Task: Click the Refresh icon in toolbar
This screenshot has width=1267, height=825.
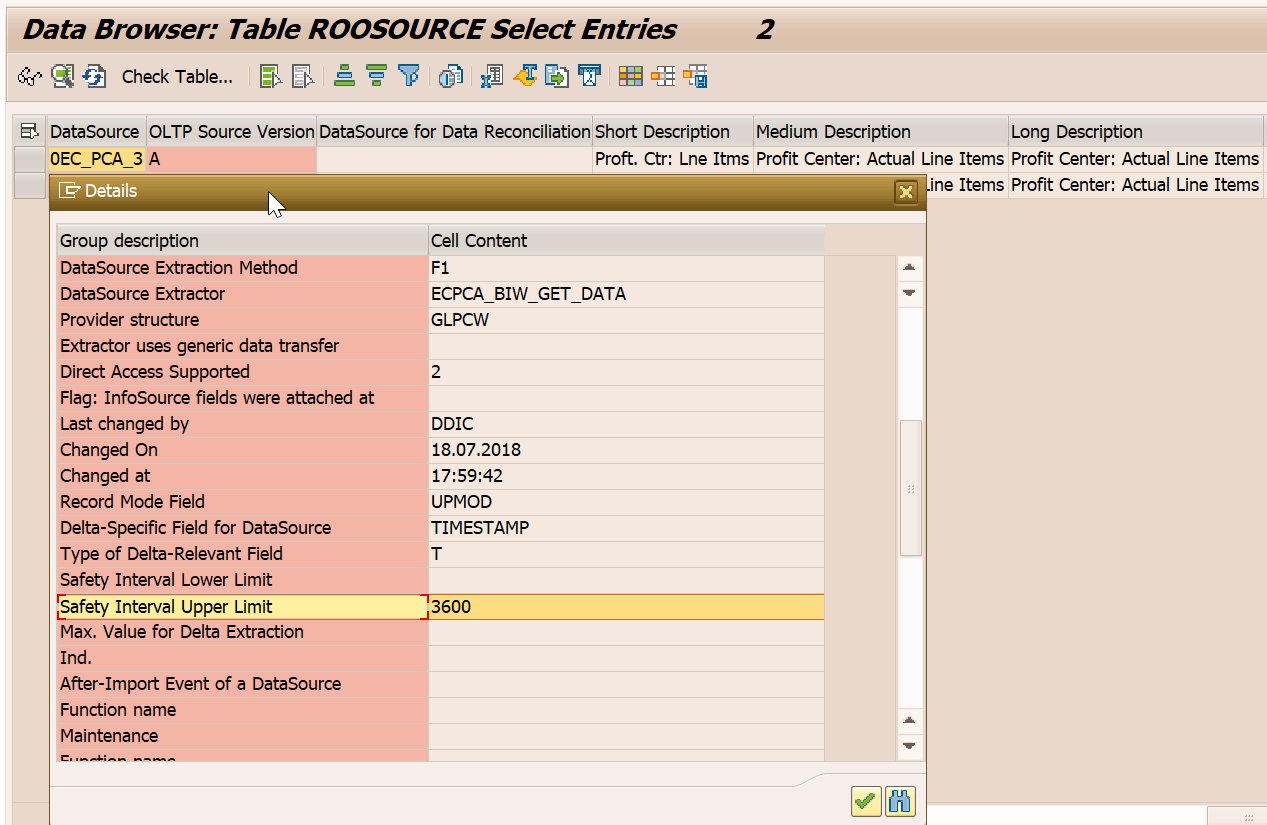Action: (x=95, y=76)
